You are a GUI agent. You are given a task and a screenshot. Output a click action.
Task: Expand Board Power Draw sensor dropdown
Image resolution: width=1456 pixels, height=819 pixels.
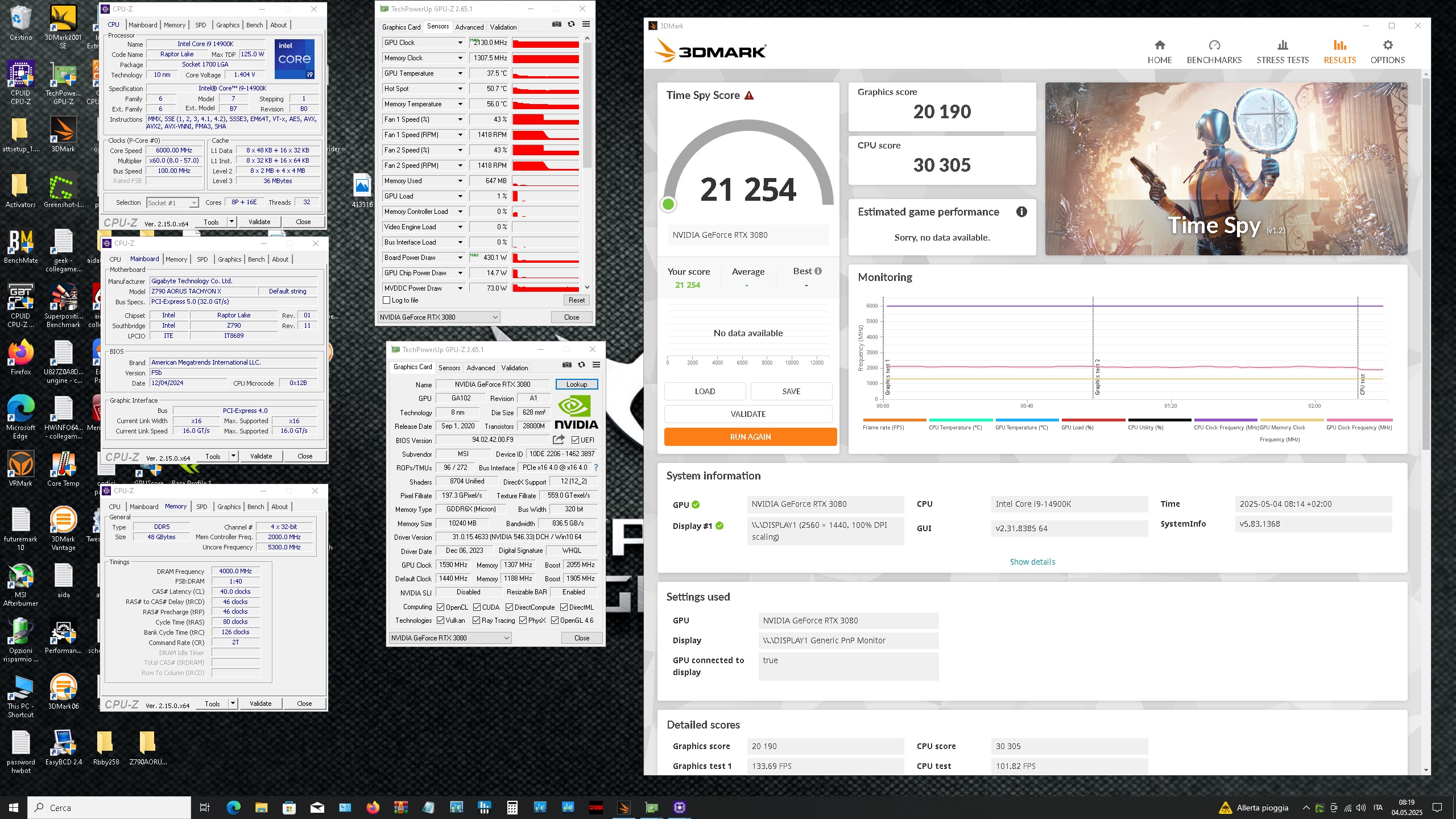[460, 258]
